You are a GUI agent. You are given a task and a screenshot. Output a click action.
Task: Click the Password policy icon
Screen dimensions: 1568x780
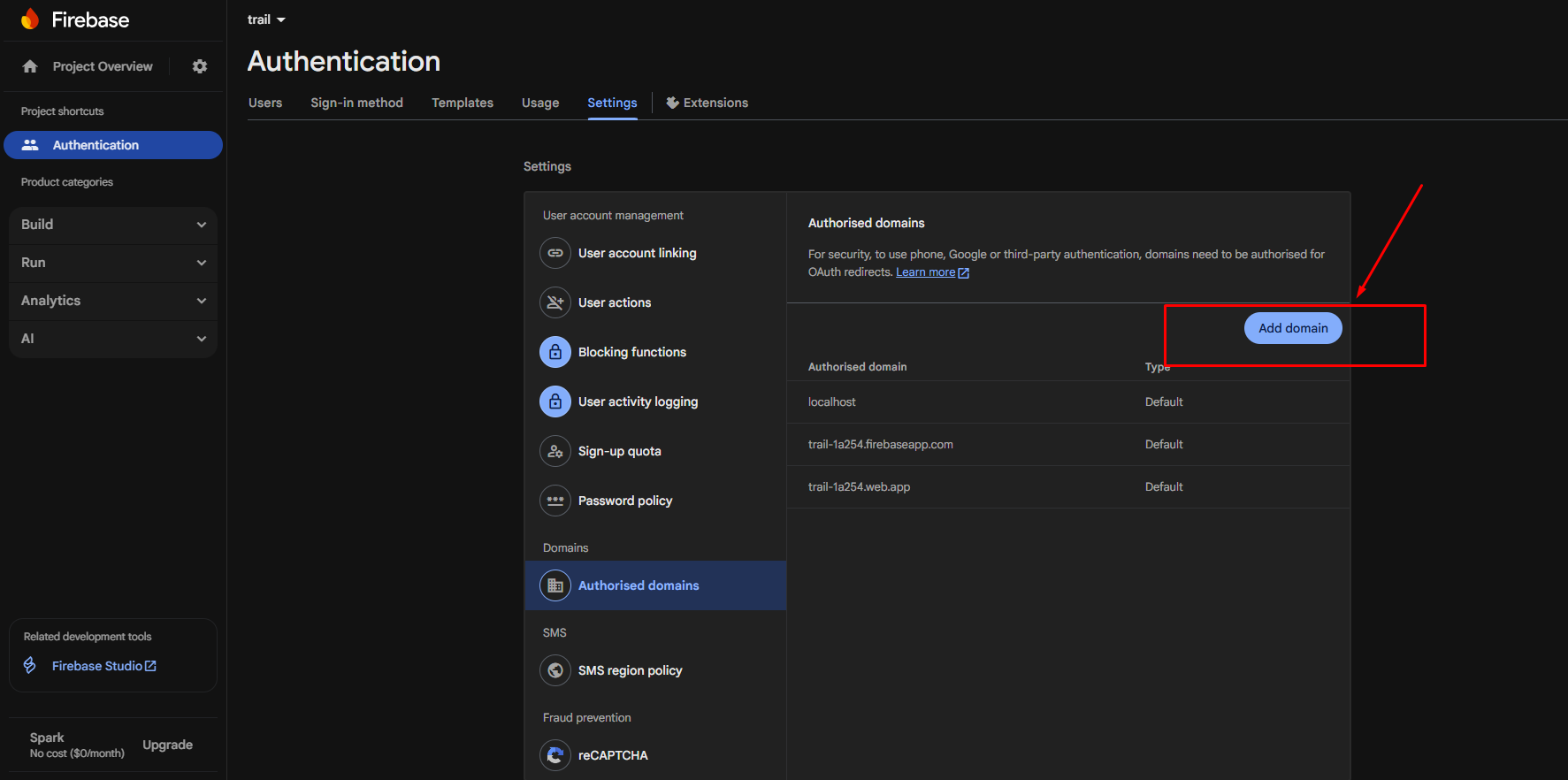point(555,501)
